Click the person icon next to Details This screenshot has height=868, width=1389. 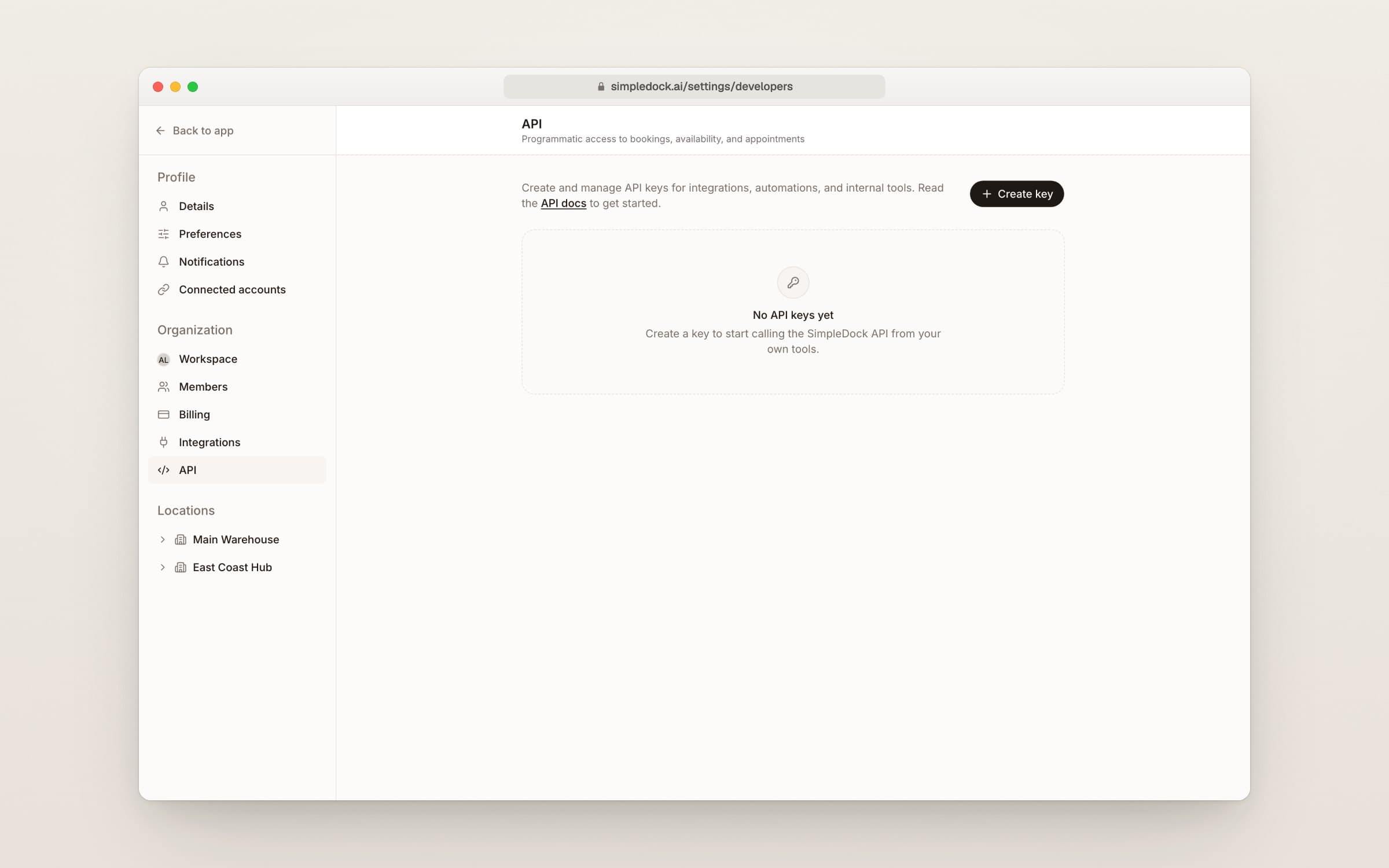[x=164, y=206]
